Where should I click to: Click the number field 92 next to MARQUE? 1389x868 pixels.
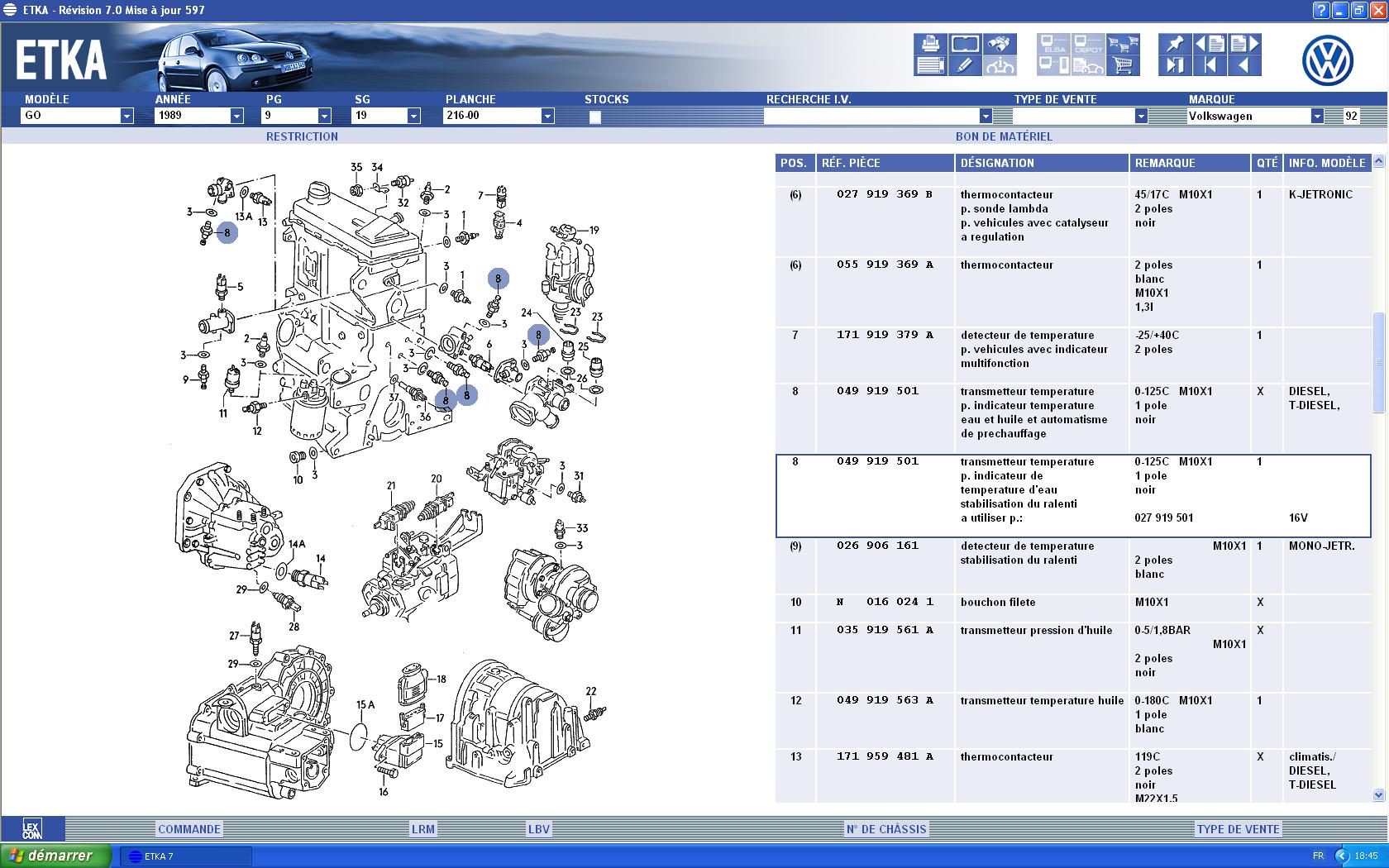1351,116
